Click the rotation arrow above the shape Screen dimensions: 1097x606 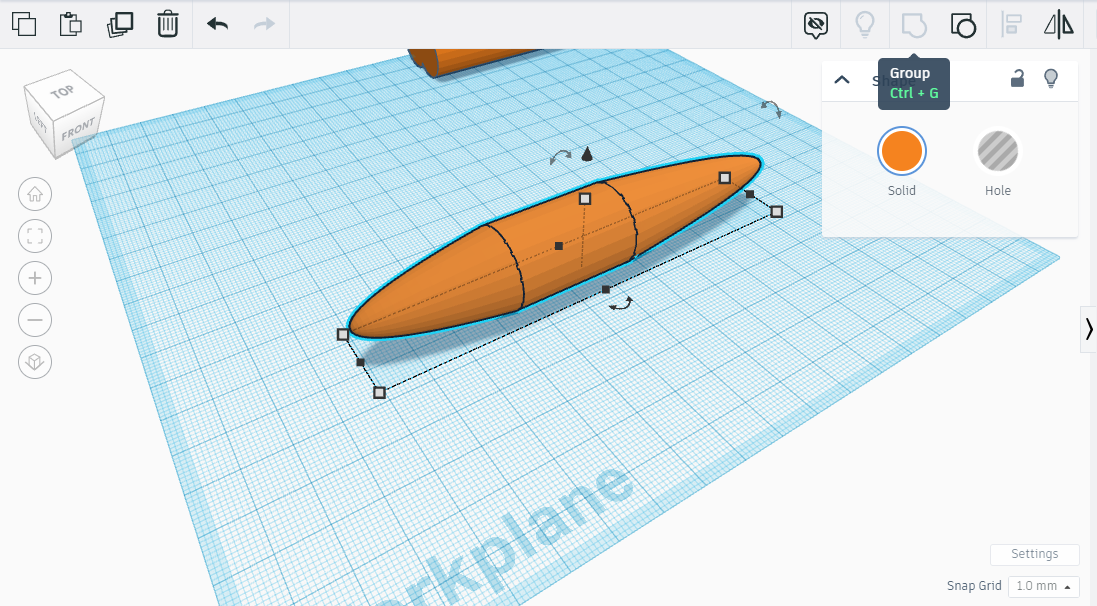560,157
